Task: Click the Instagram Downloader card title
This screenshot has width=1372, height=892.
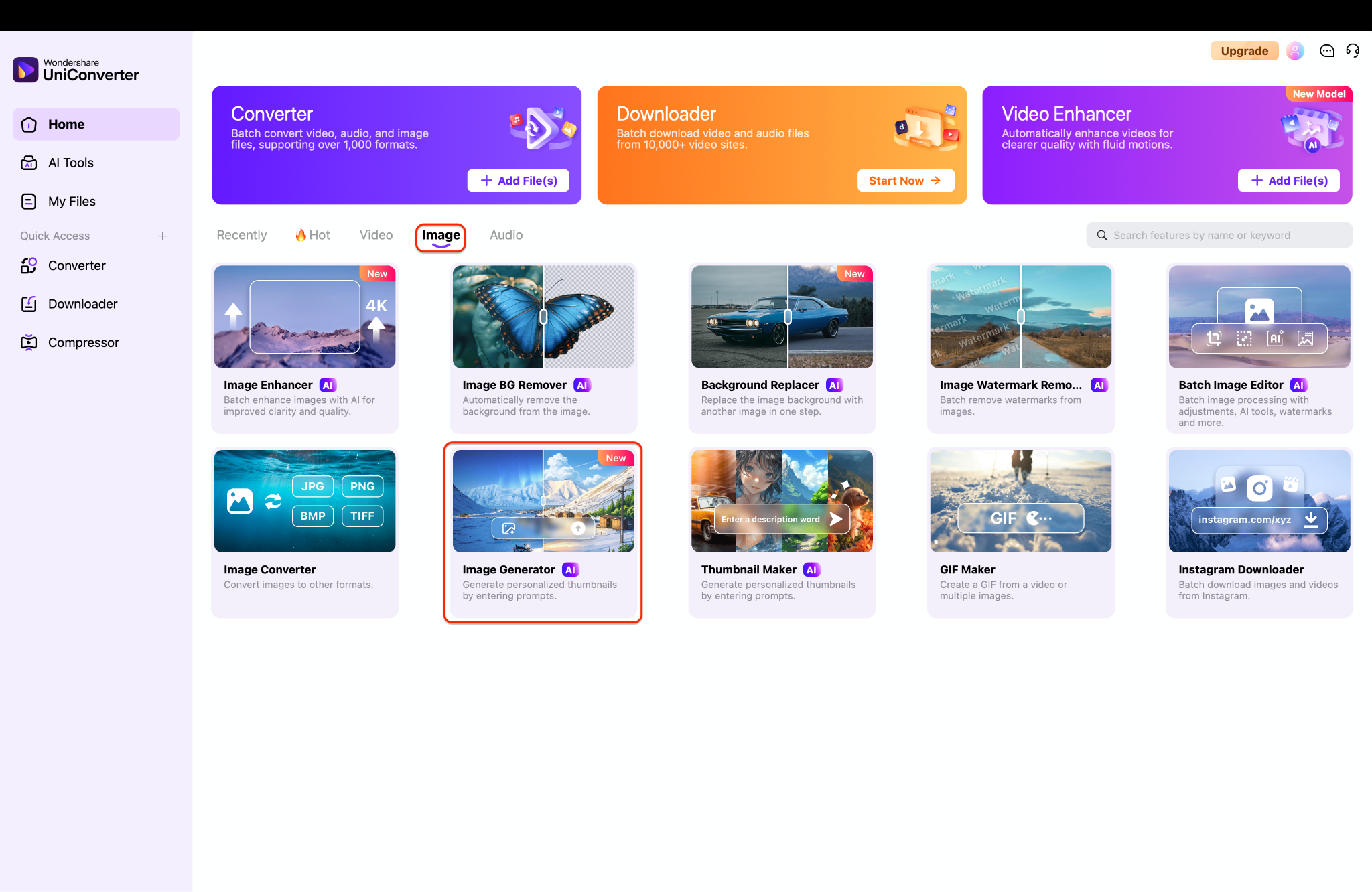Action: [1241, 570]
